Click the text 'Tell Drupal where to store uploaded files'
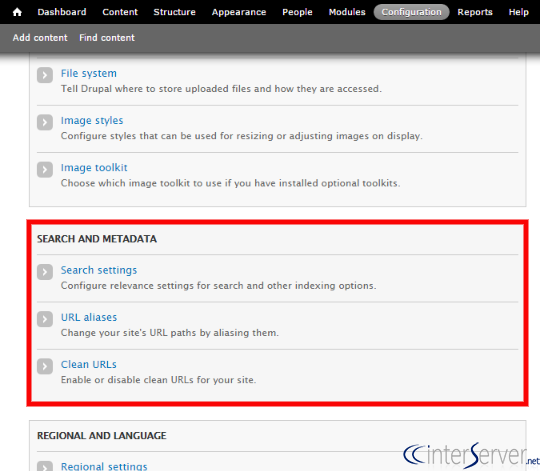This screenshot has height=471, width=540. [155, 89]
